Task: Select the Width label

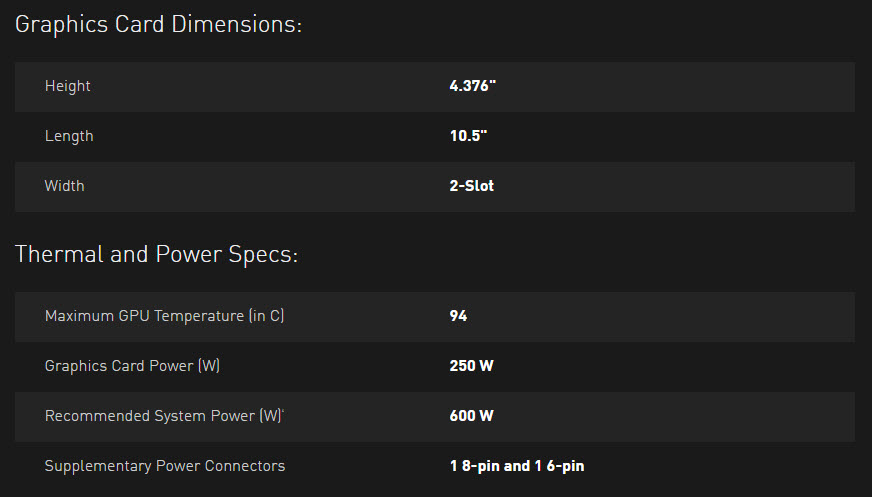Action: [x=65, y=186]
